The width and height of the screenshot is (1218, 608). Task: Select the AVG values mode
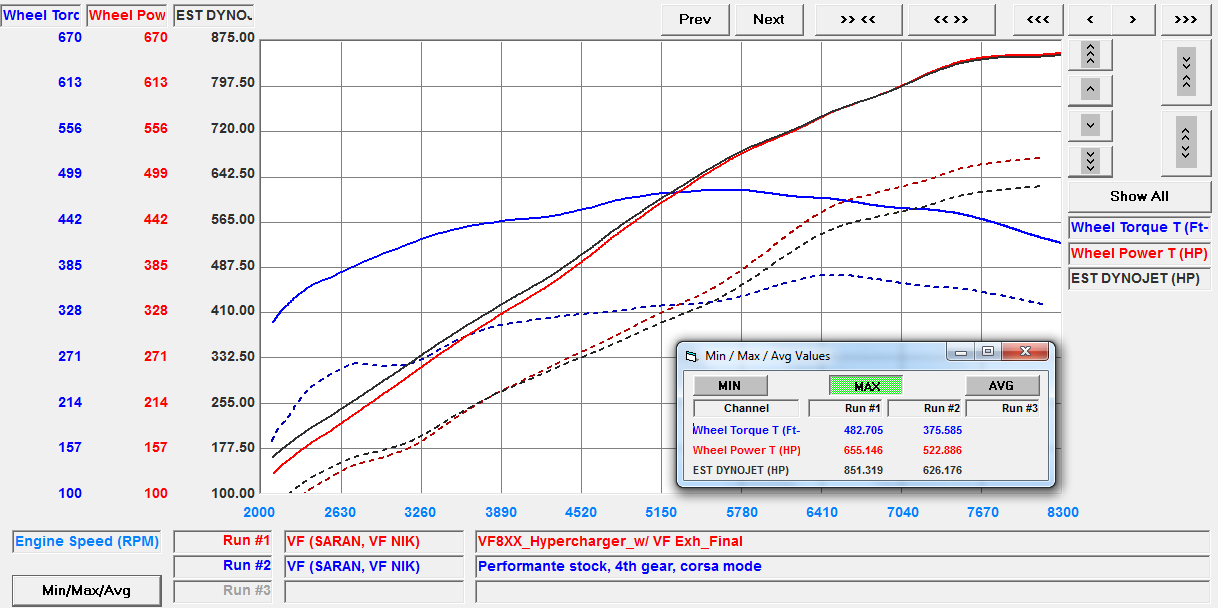click(x=1001, y=385)
